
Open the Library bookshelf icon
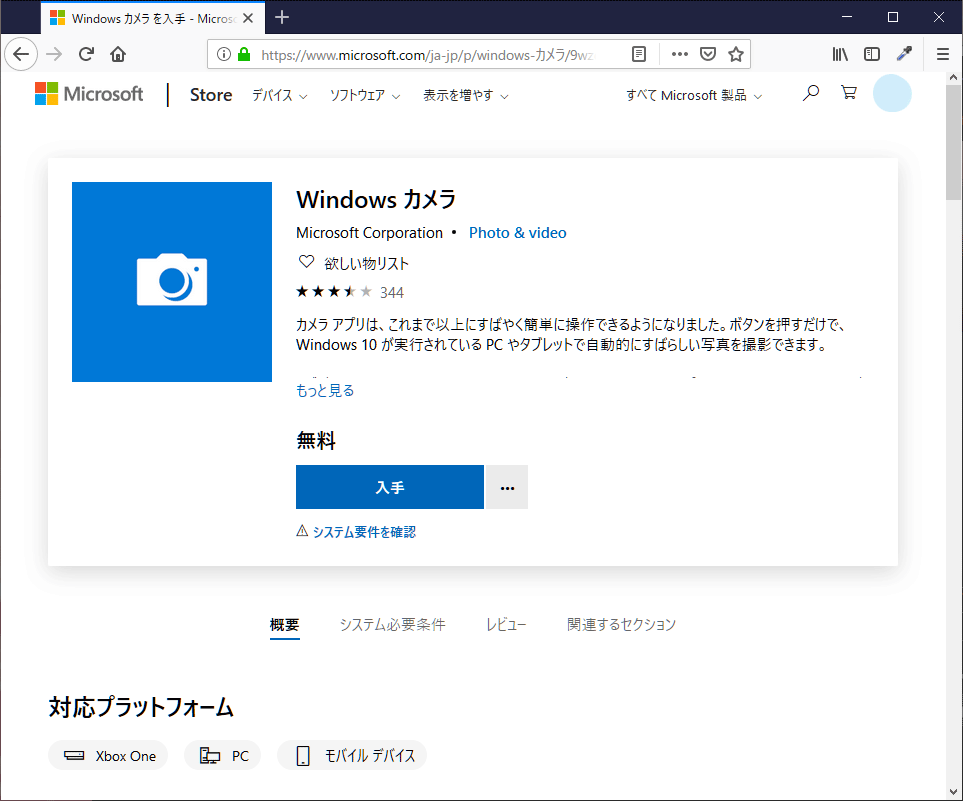tap(840, 54)
